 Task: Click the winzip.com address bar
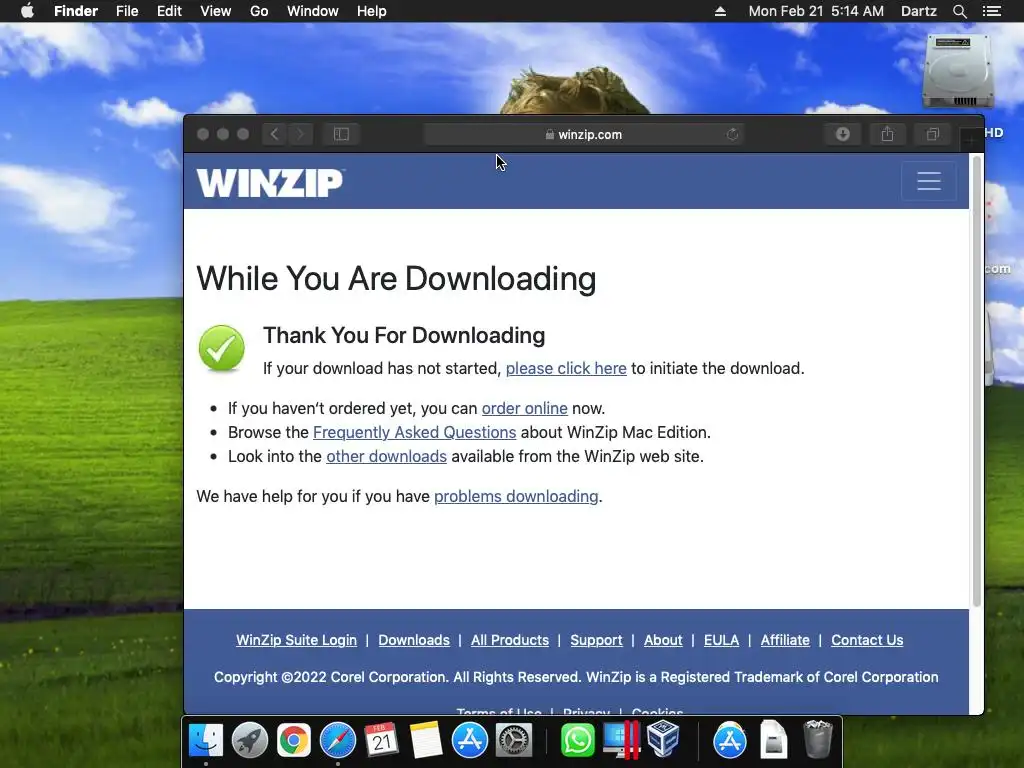[x=583, y=134]
